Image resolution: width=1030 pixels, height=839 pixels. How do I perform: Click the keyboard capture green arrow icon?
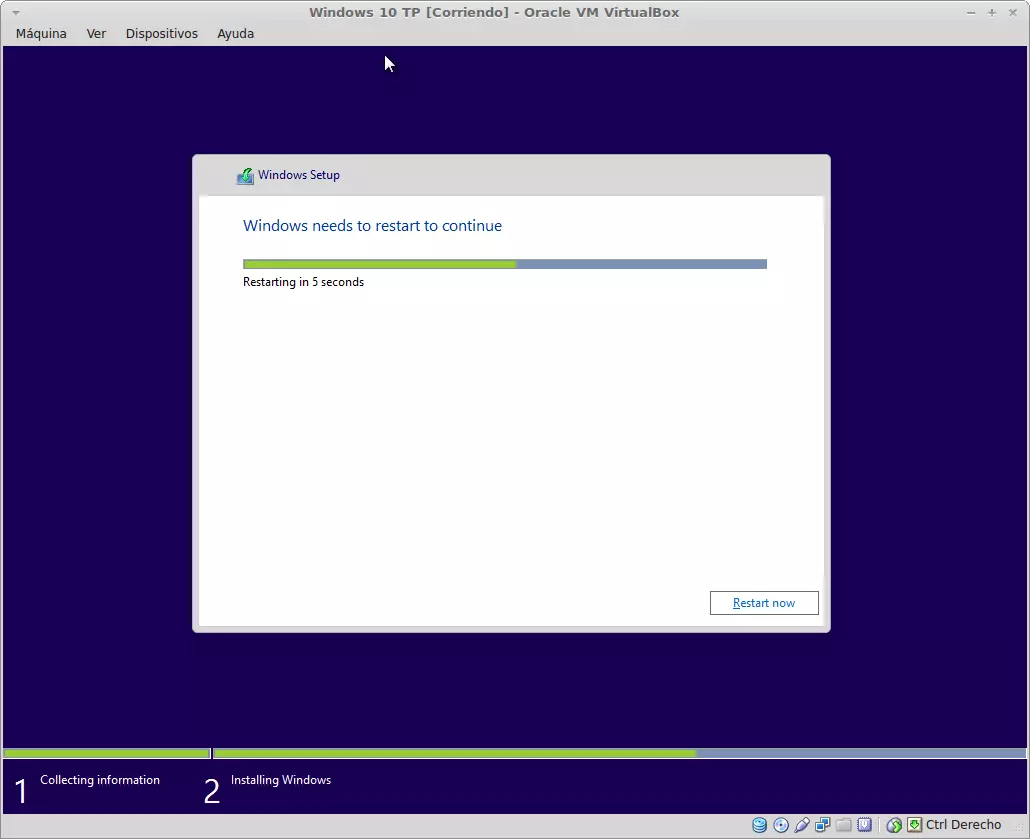coord(914,825)
